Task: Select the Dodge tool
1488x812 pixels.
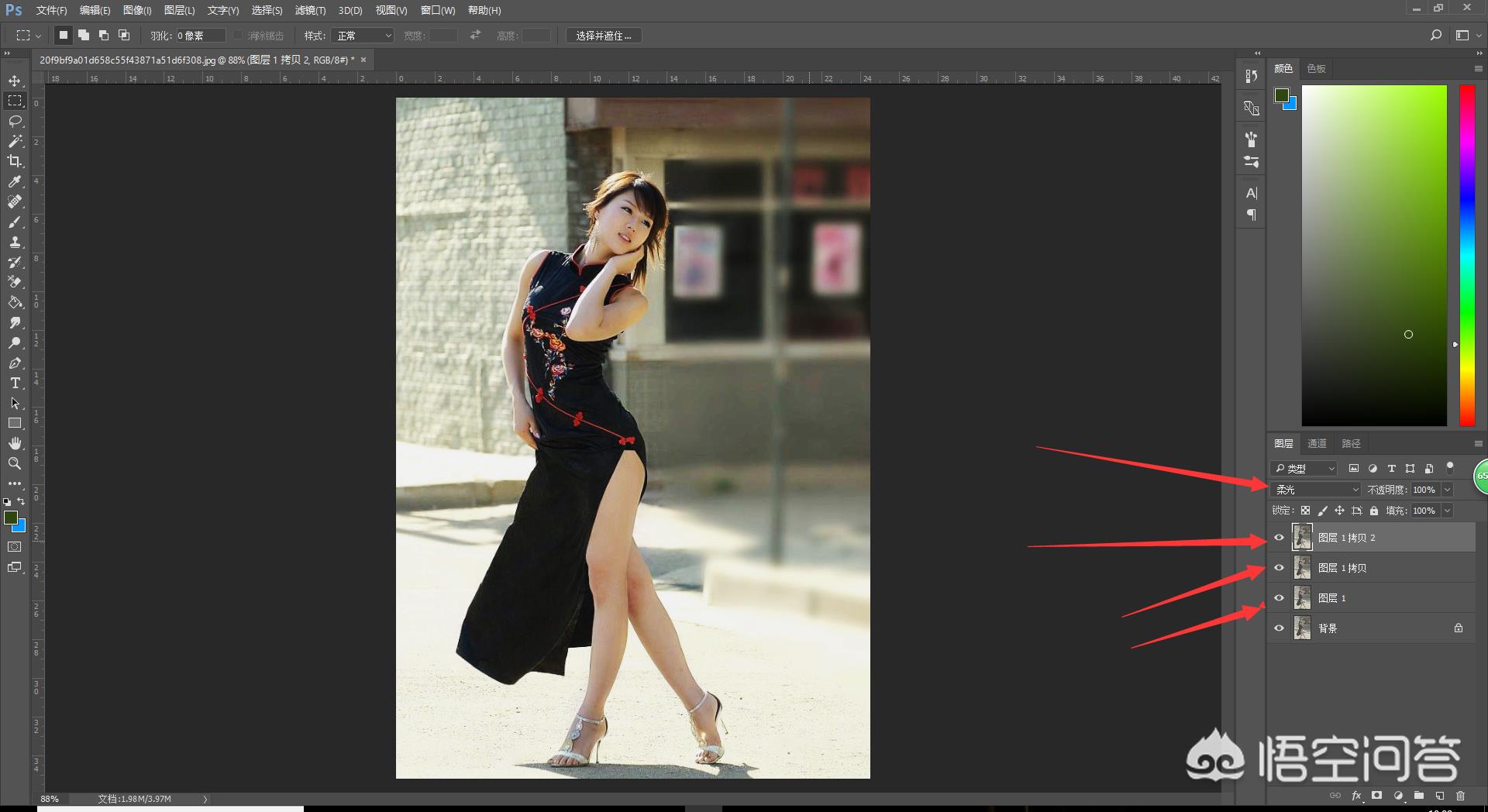Action: 15,342
